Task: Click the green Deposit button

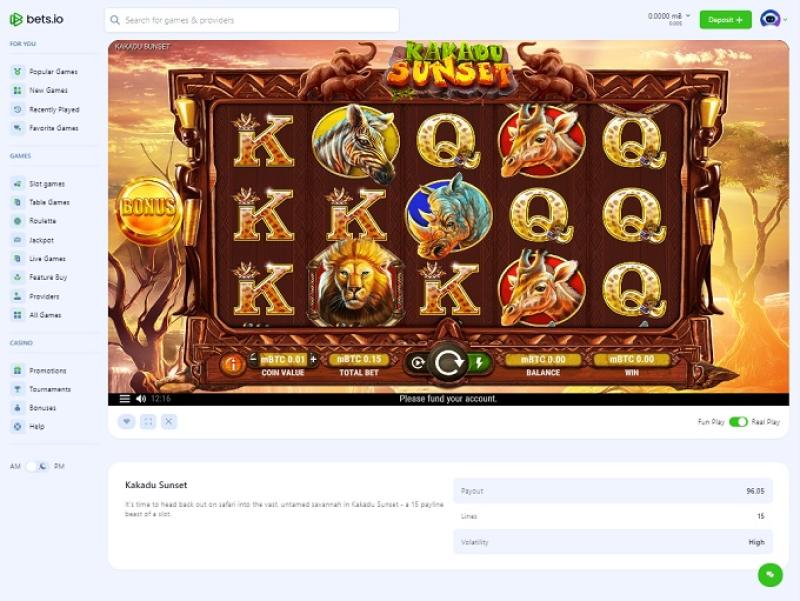Action: click(725, 20)
